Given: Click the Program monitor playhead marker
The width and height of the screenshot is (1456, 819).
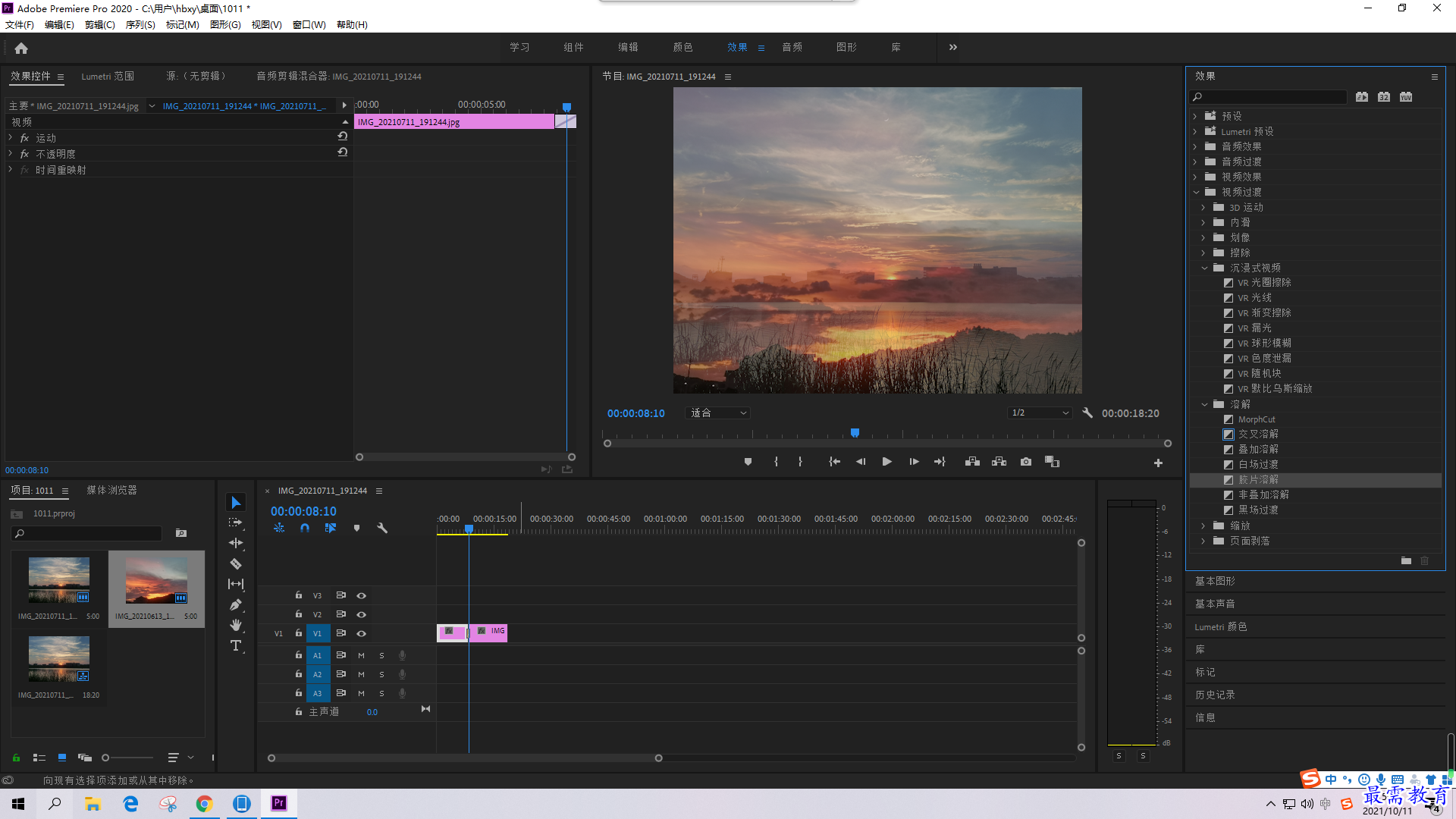Looking at the screenshot, I should (855, 432).
